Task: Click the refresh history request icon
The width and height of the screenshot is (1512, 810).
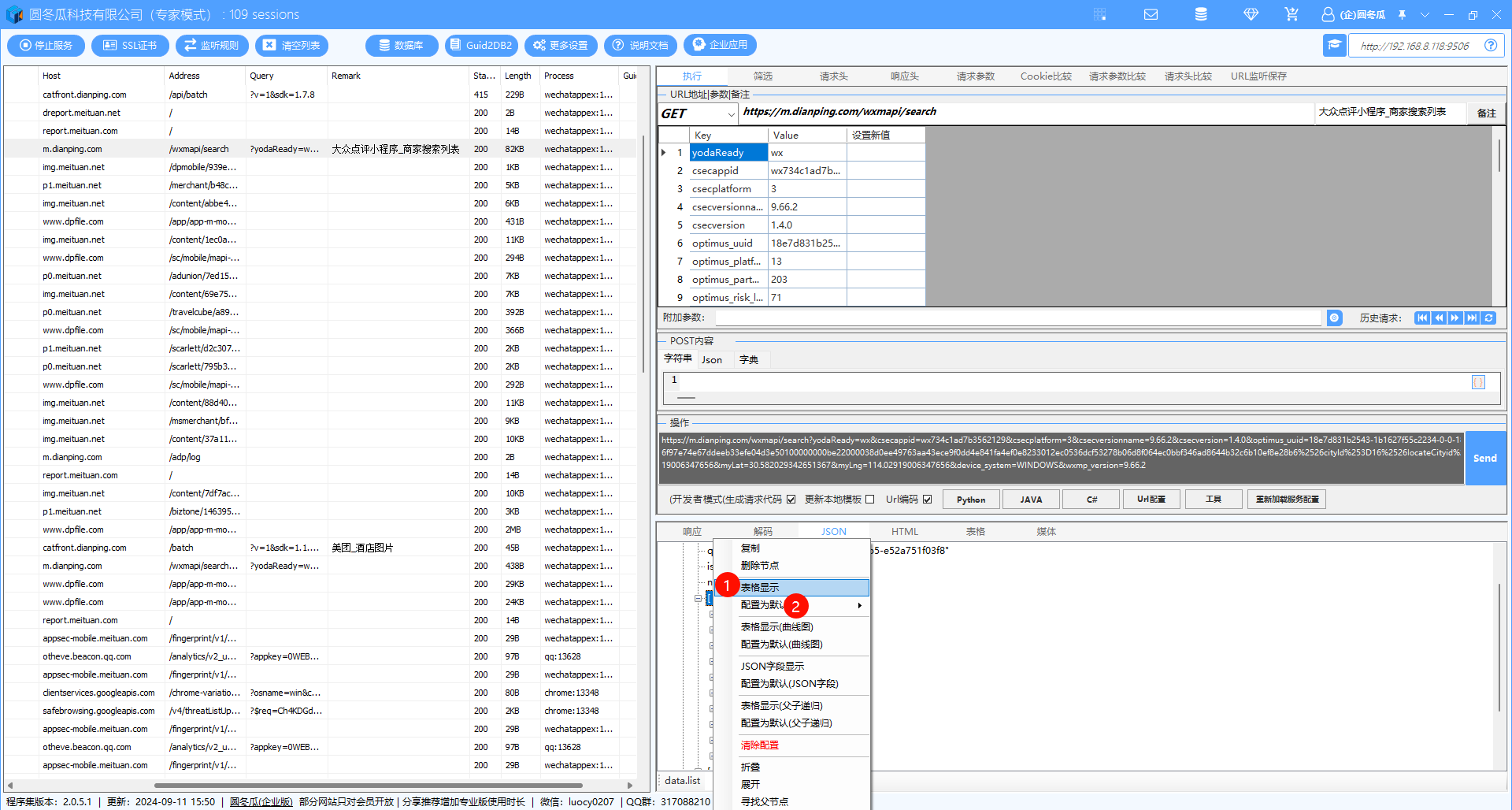Action: pos(1488,318)
